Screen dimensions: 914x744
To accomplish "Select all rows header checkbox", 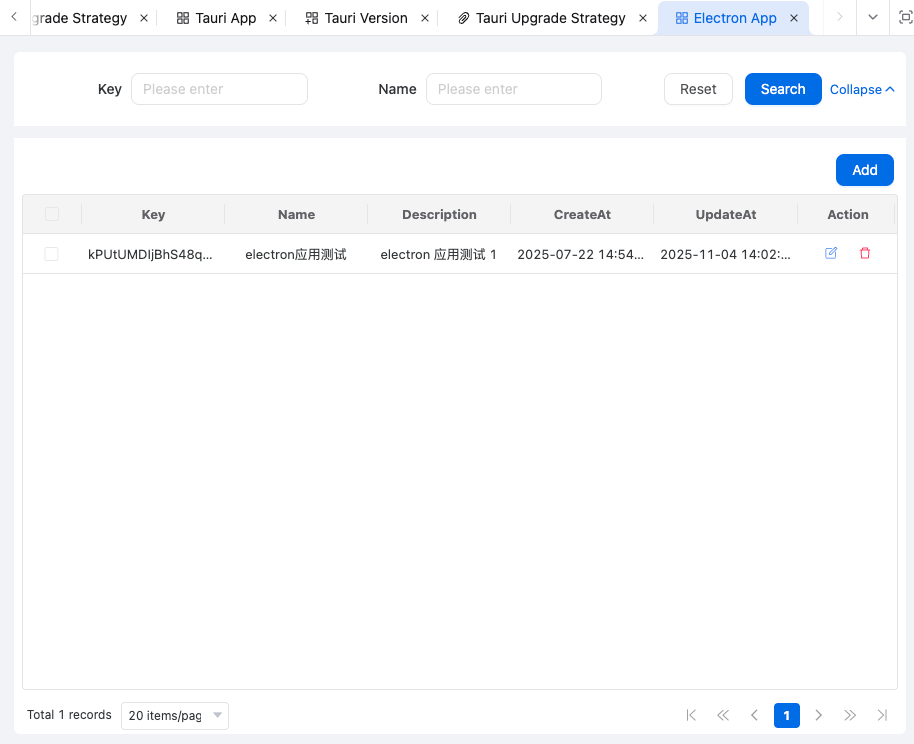I will (x=52, y=214).
